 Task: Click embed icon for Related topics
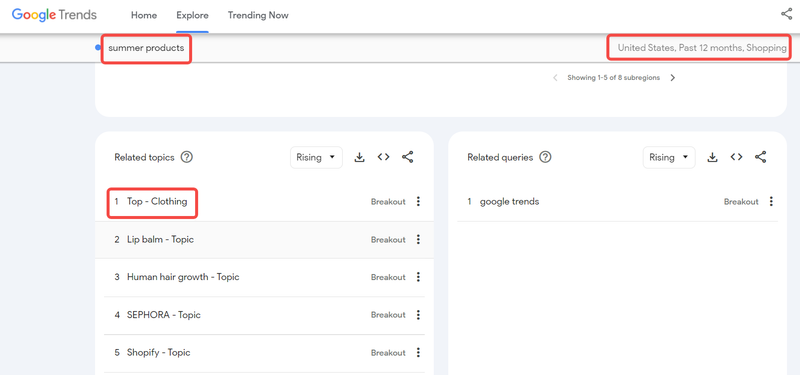click(384, 157)
